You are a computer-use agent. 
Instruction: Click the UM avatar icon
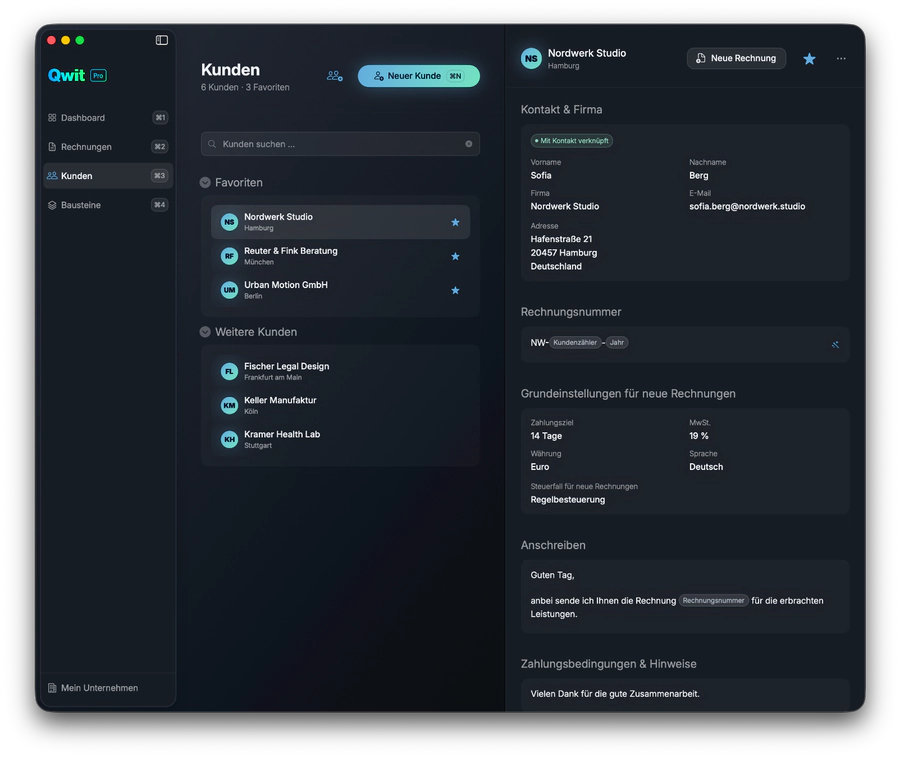230,290
